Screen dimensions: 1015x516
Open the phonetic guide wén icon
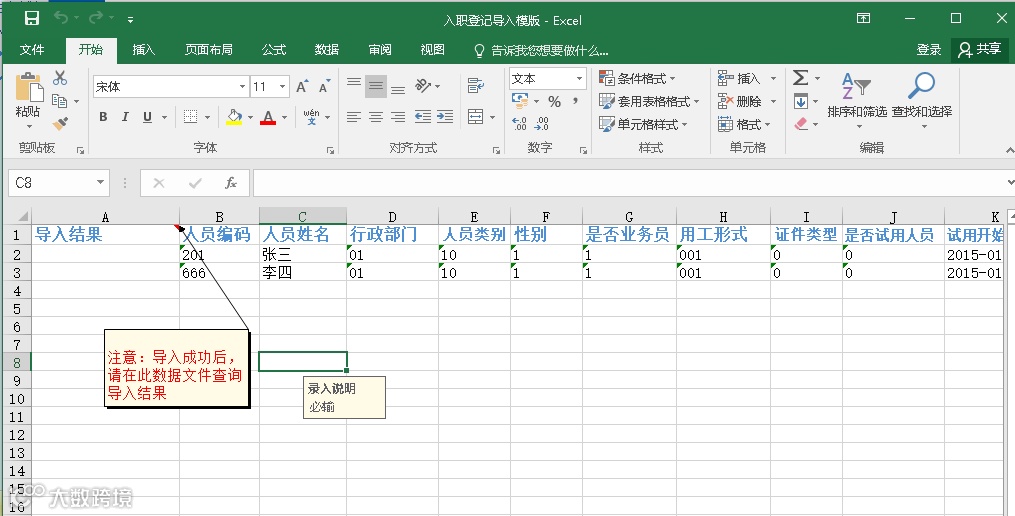coord(311,117)
